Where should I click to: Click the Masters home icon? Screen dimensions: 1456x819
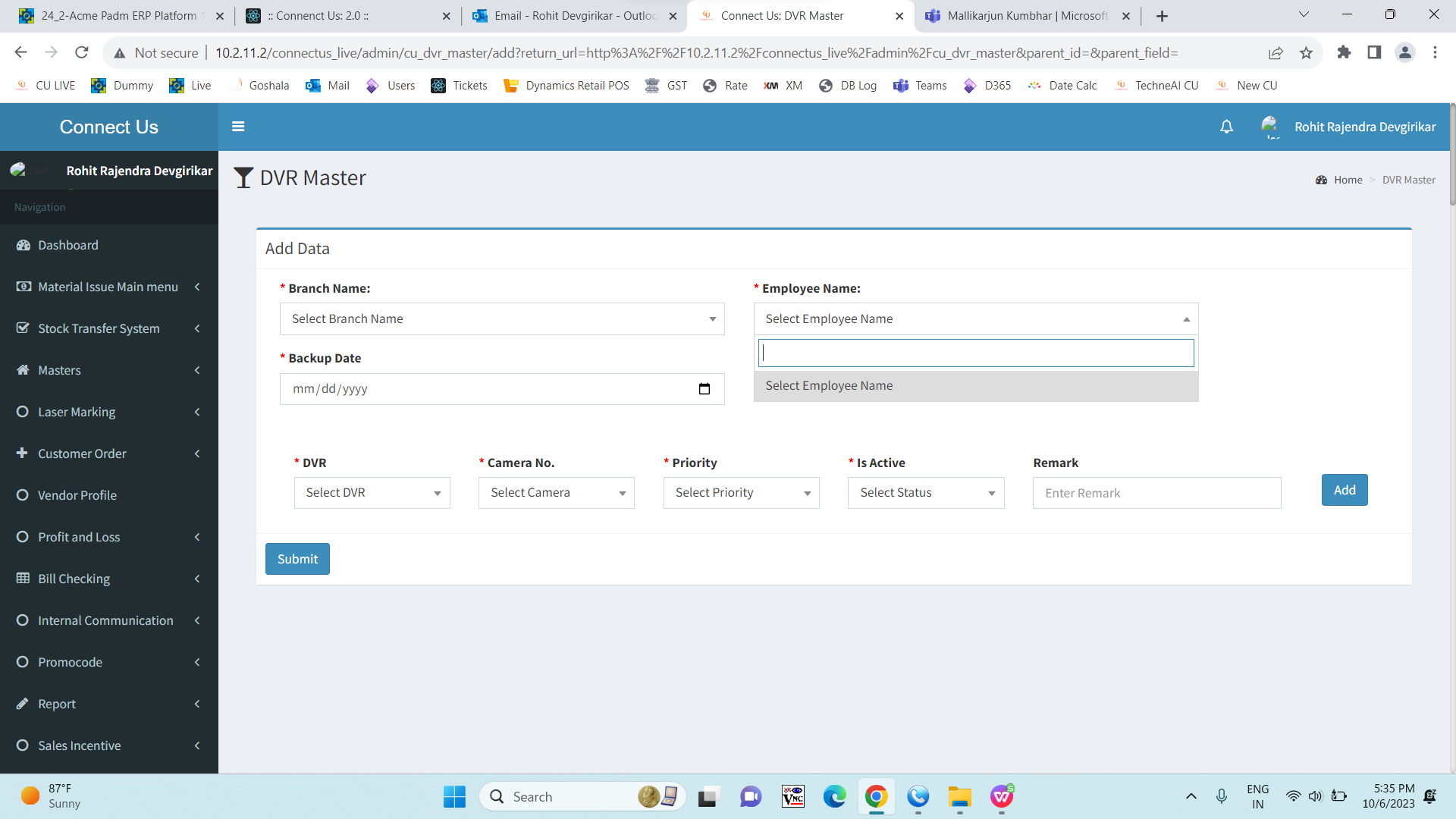pyautogui.click(x=24, y=370)
